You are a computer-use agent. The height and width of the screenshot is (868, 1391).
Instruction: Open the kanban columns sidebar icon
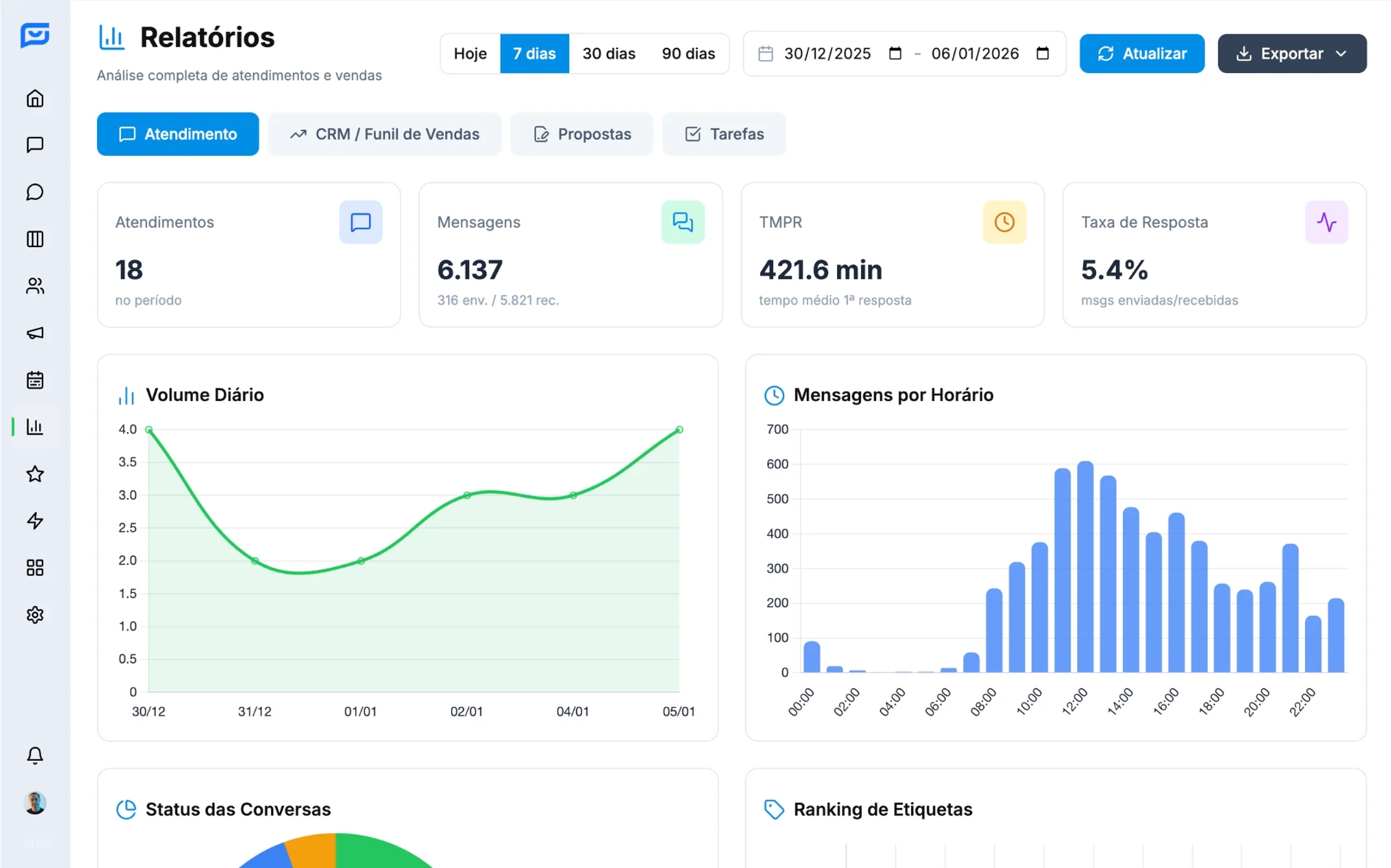(35, 239)
